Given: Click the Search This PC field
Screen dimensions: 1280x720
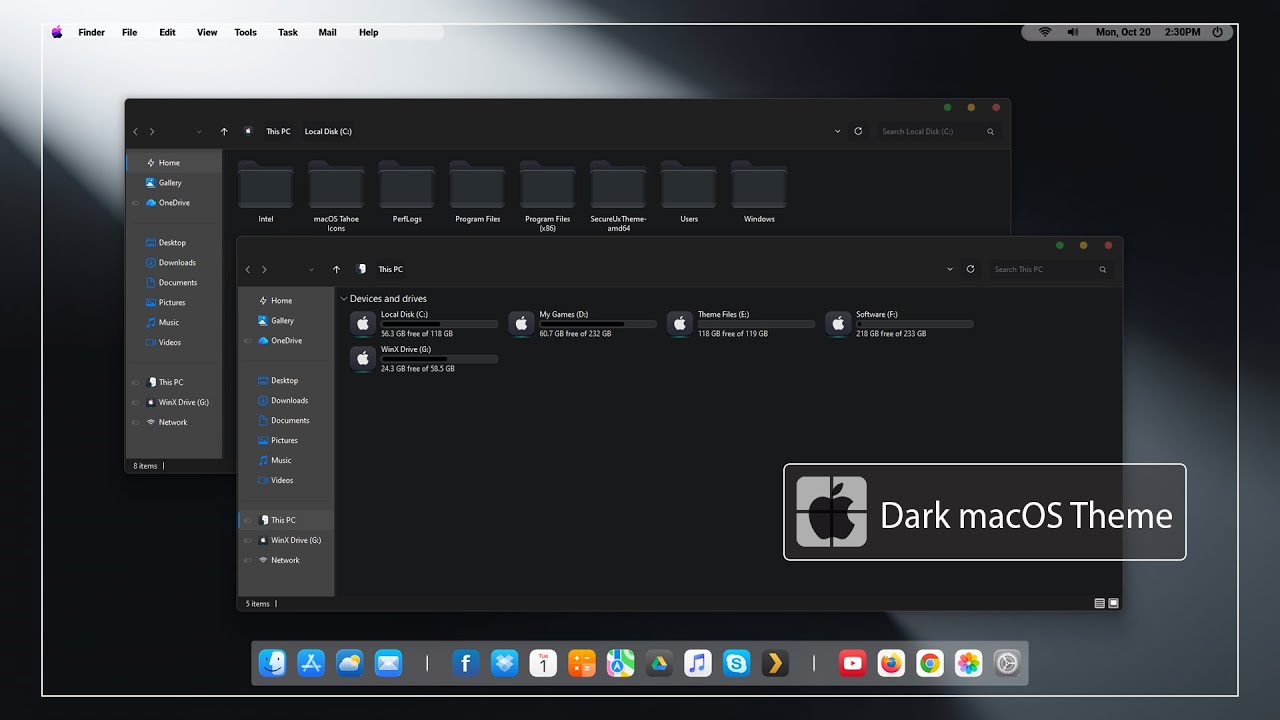Looking at the screenshot, I should pos(1050,269).
